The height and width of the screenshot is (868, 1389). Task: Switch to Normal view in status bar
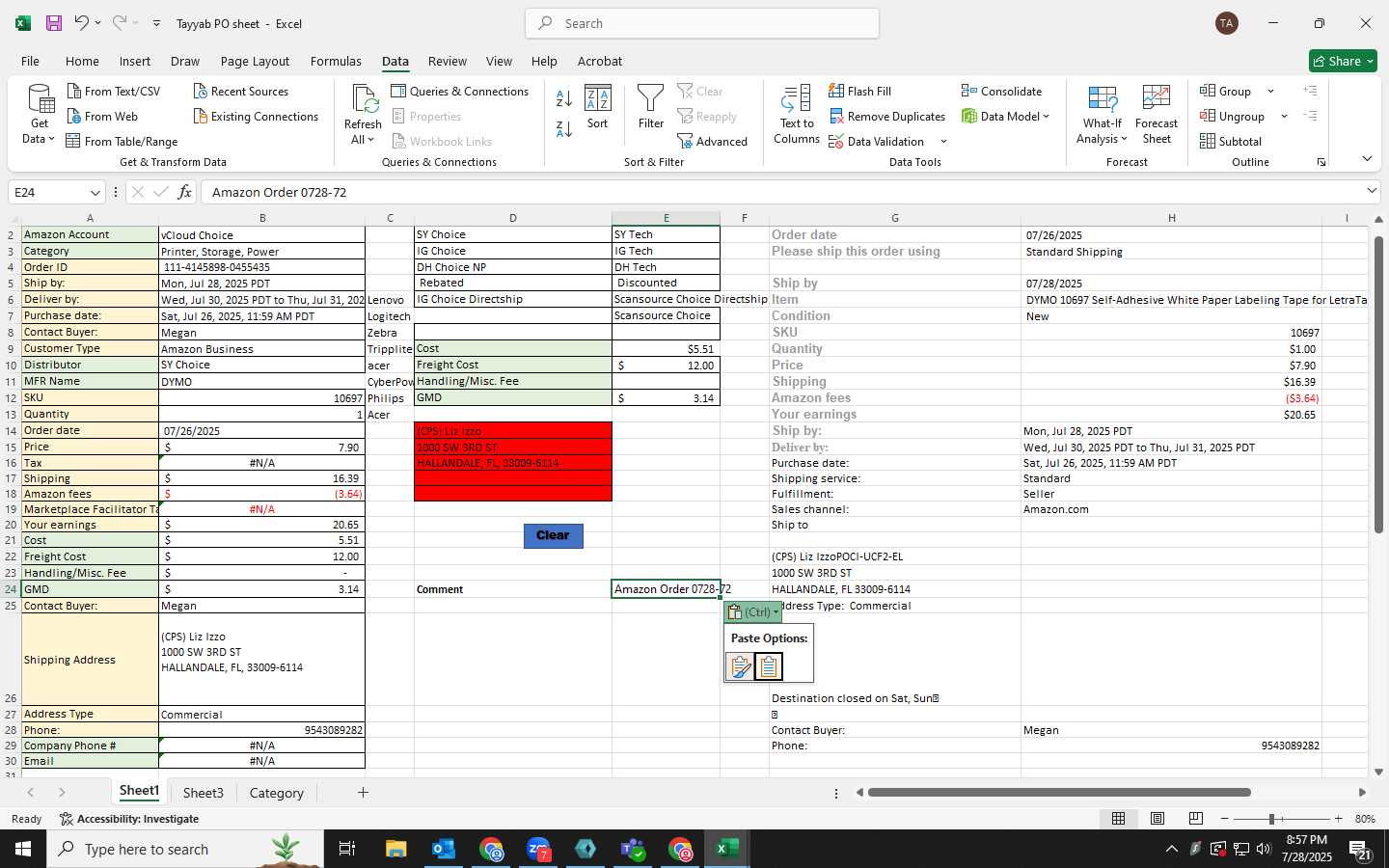pos(1119,819)
